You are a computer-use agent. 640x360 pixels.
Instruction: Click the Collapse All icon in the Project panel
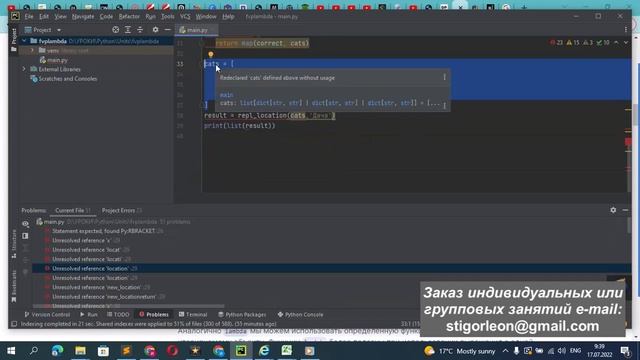pos(140,30)
